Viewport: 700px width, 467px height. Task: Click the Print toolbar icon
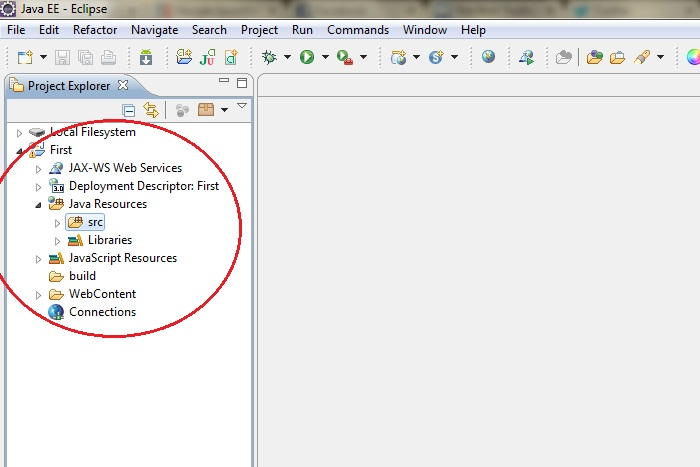coord(108,58)
